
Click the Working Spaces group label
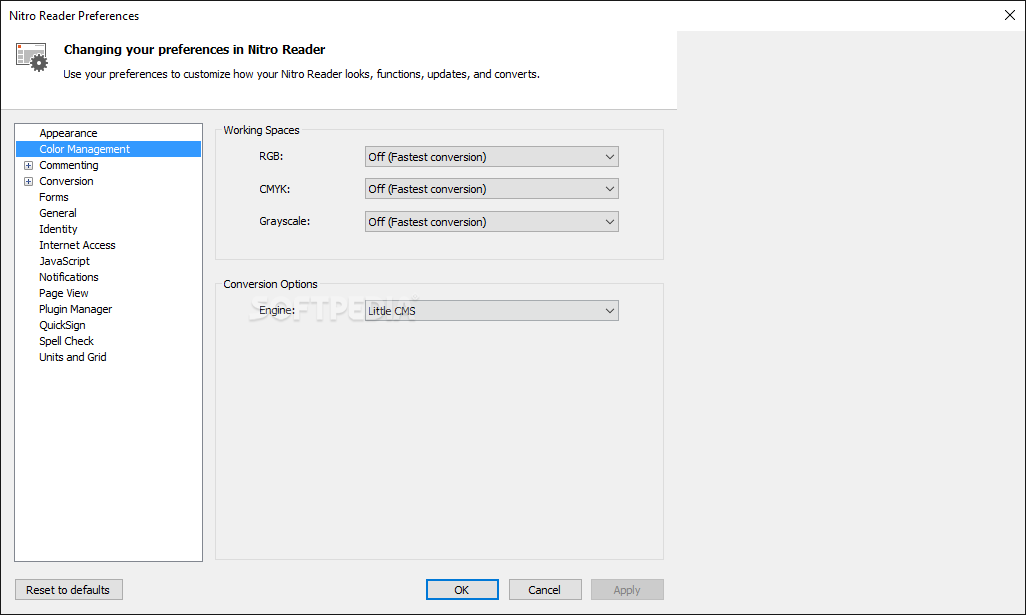pyautogui.click(x=261, y=130)
